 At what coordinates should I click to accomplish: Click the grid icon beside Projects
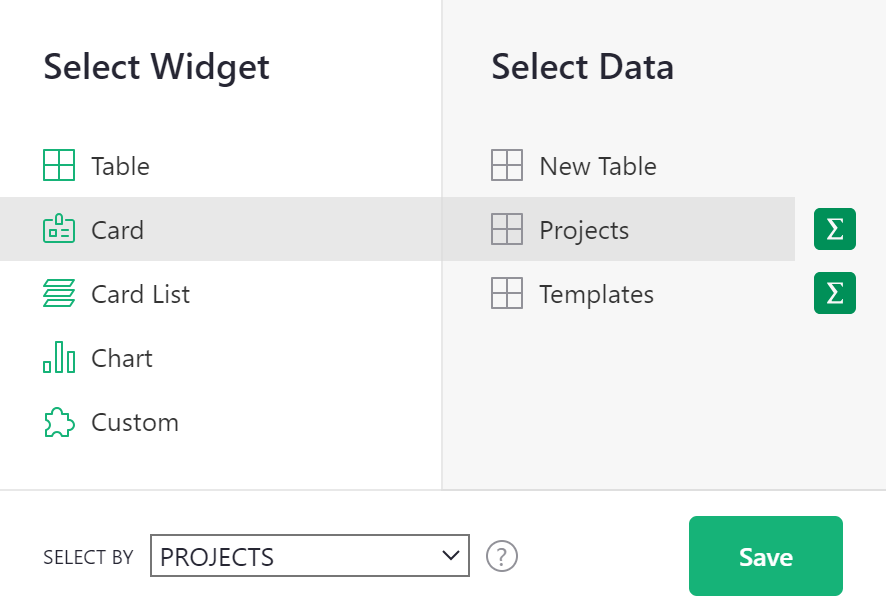coord(507,229)
